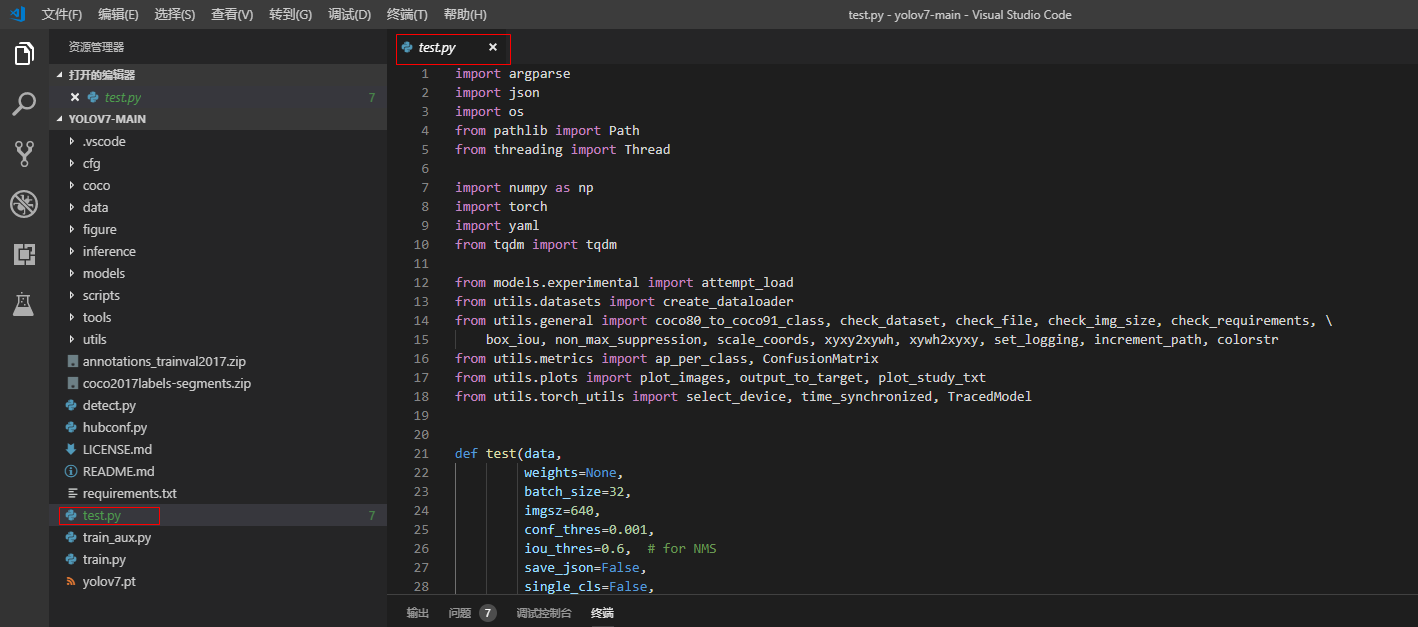Expand the .vscode folder
Screen dimensions: 1418x627
pos(103,141)
